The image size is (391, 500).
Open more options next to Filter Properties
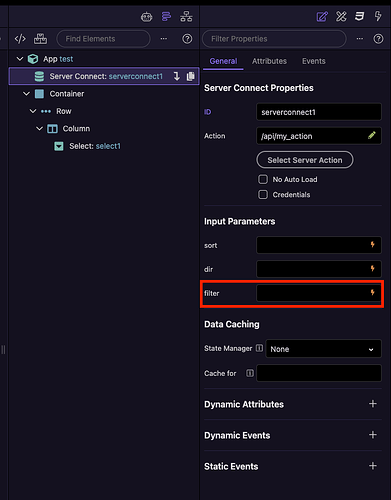360,39
